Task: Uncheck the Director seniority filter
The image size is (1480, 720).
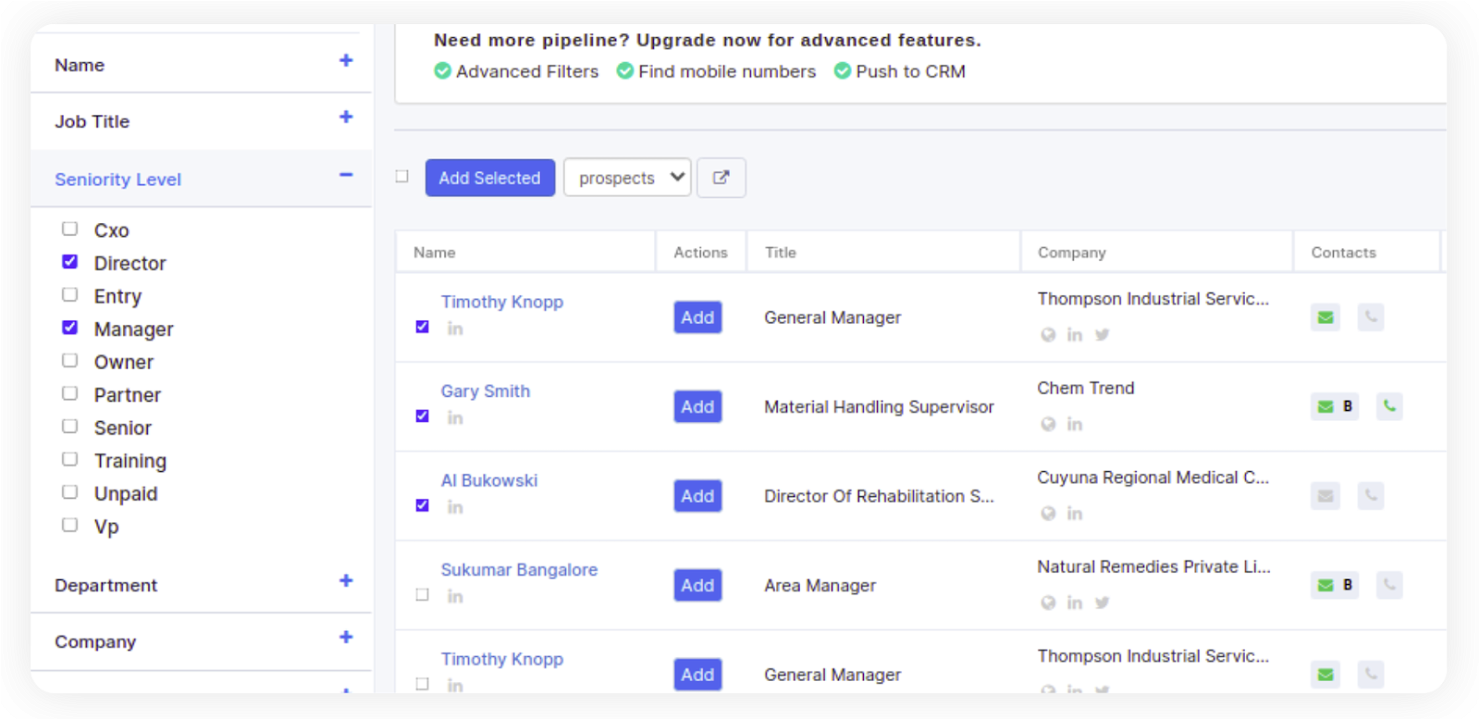Action: (x=69, y=261)
